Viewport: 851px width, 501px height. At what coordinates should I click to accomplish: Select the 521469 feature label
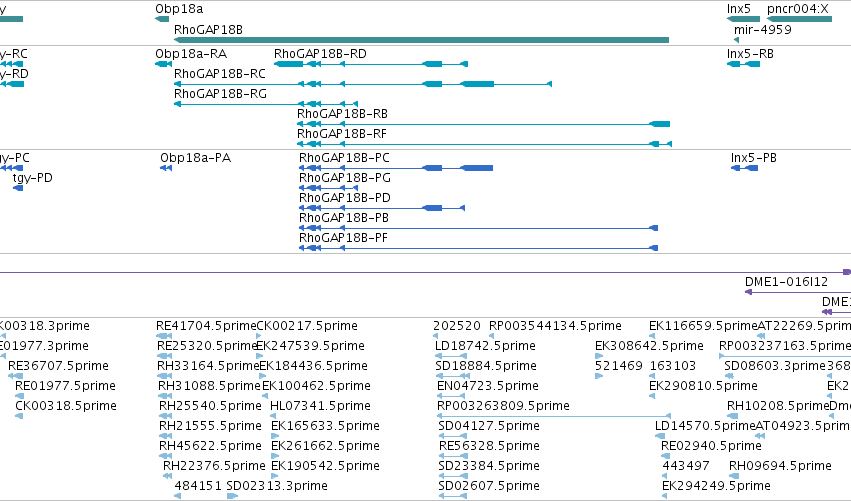[619, 366]
